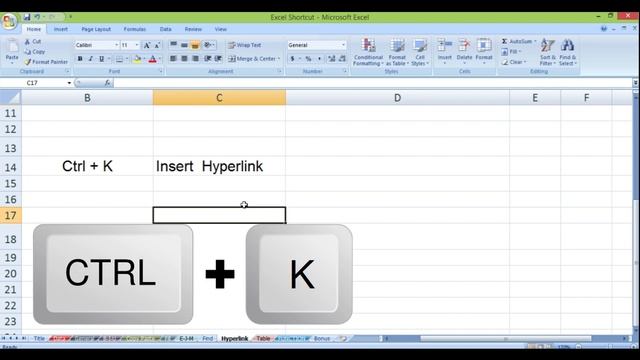Image resolution: width=640 pixels, height=360 pixels.
Task: Open the borders dropdown arrow
Action: click(127, 59)
